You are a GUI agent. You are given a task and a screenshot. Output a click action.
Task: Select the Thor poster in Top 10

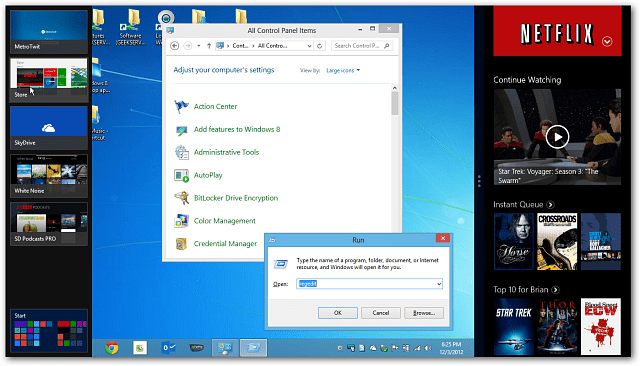[x=557, y=326]
